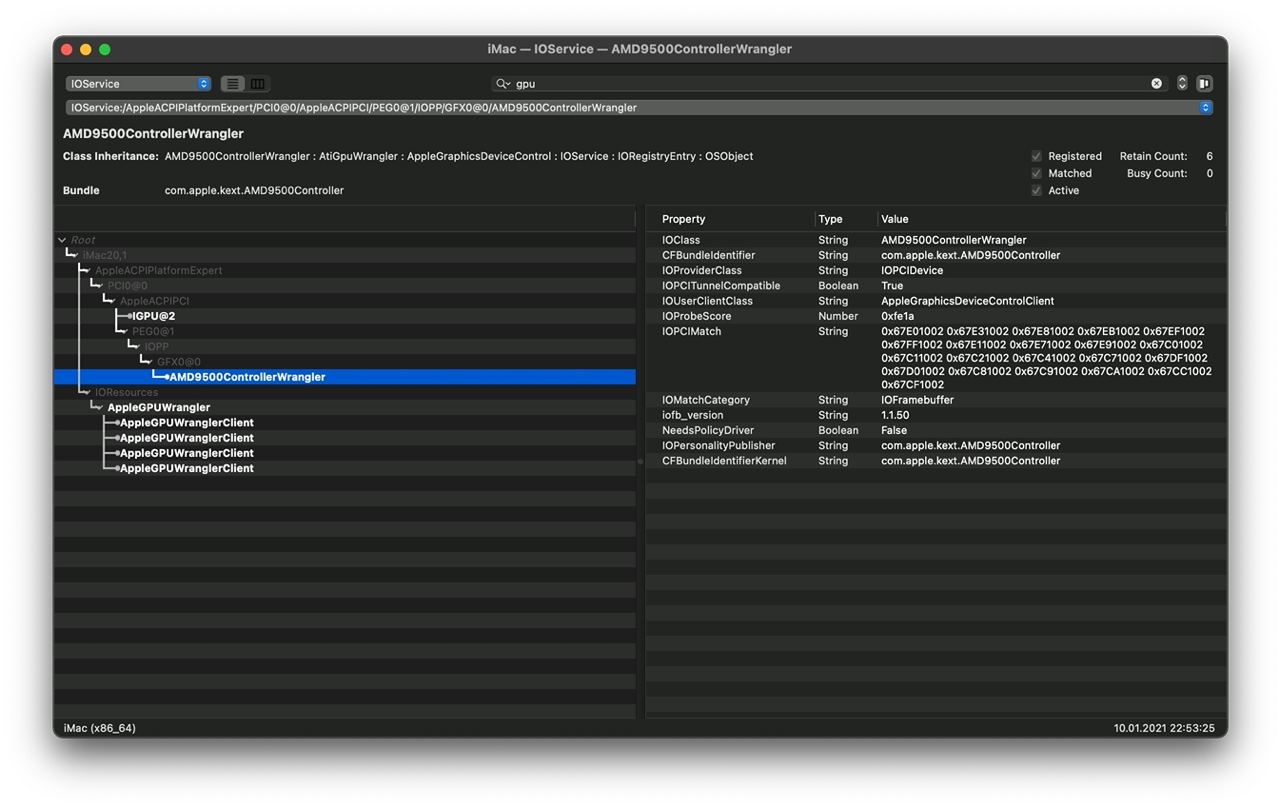
Task: Toggle the side panel button
Action: click(1205, 84)
